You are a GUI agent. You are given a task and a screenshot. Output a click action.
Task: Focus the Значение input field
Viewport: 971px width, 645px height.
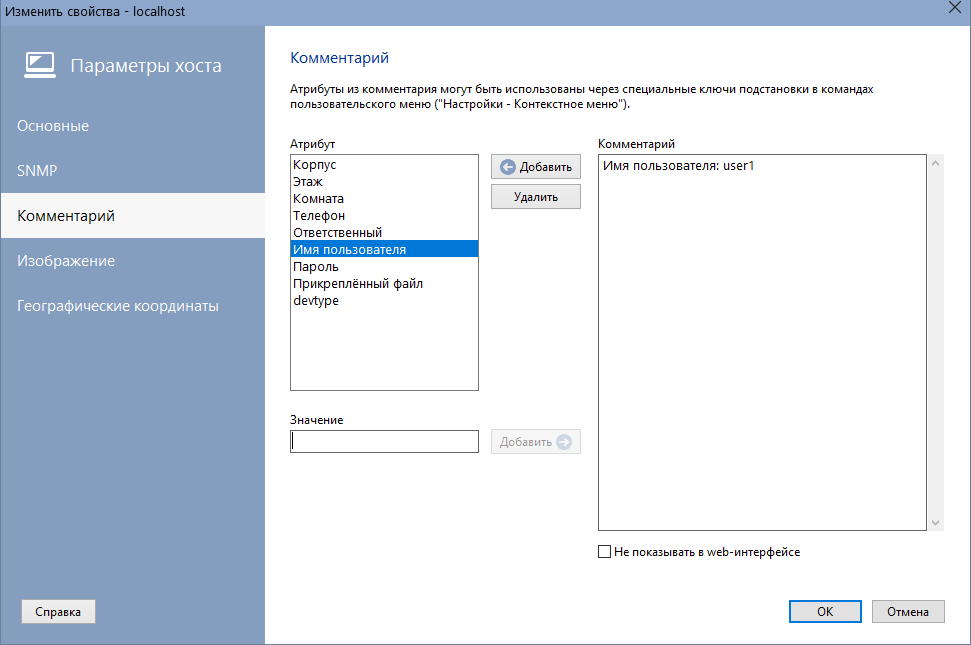[x=384, y=441]
